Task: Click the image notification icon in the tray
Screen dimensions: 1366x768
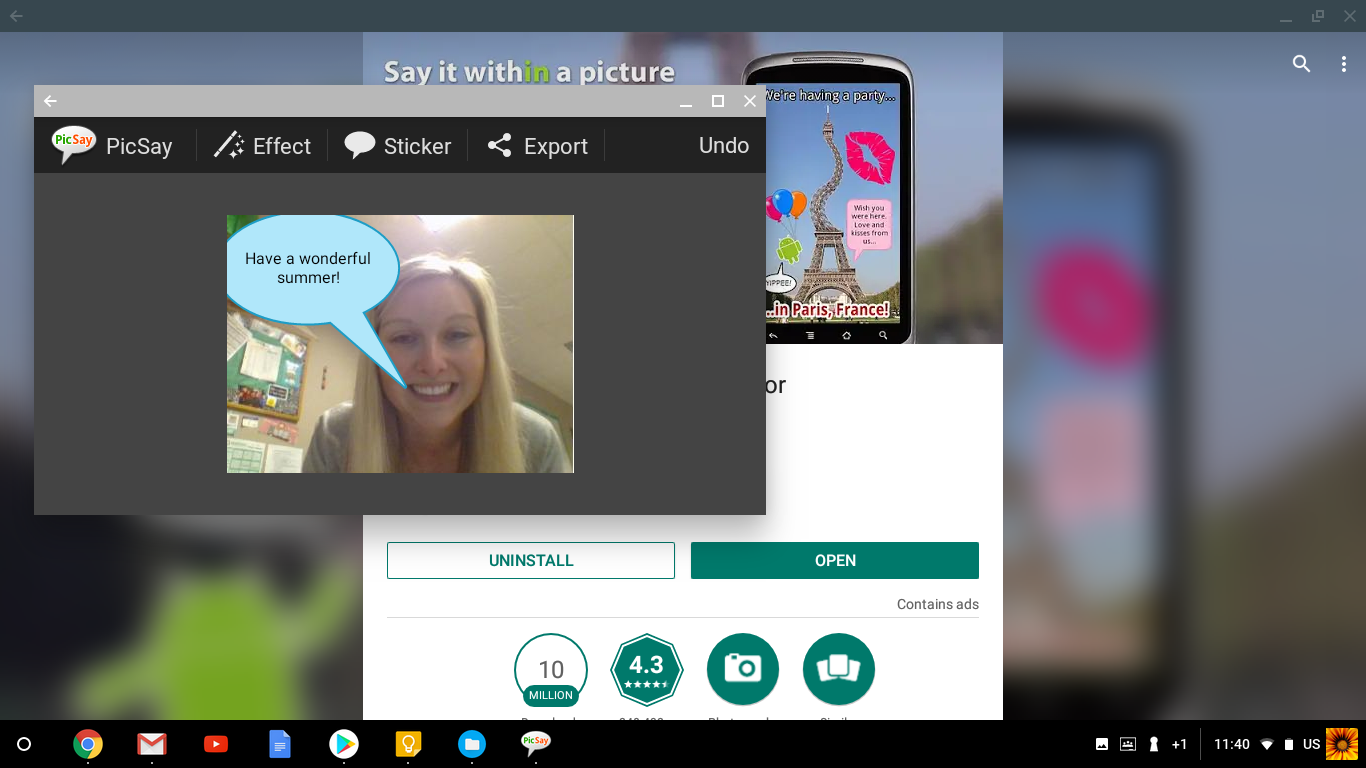Action: coord(1102,744)
